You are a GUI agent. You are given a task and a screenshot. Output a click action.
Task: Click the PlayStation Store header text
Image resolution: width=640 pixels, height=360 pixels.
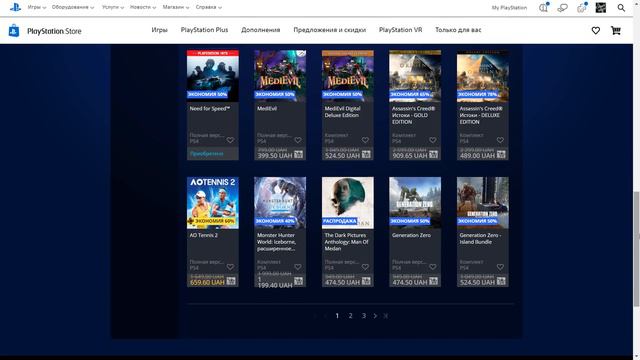click(54, 31)
